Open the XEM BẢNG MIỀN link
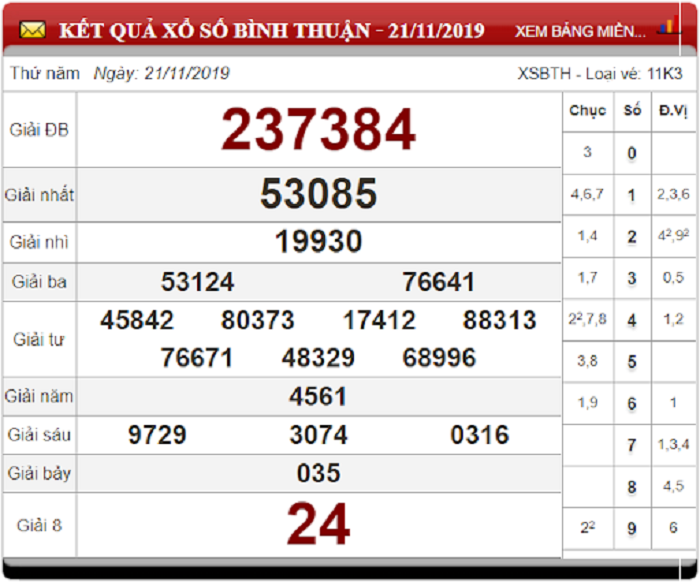 (580, 31)
